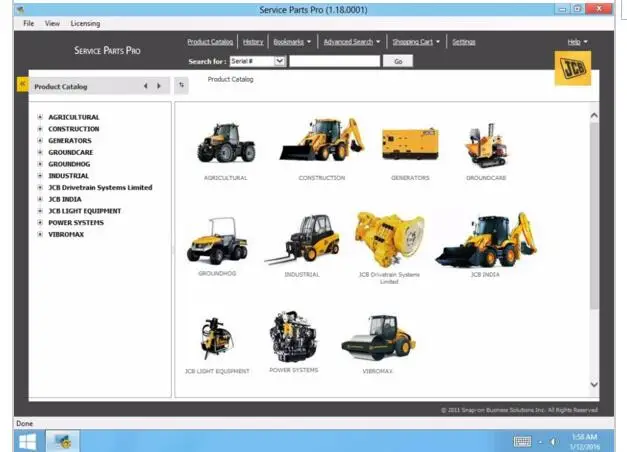Image resolution: width=627 pixels, height=452 pixels.
Task: Click Service Parts Pro taskbar icon
Action: [x=63, y=441]
